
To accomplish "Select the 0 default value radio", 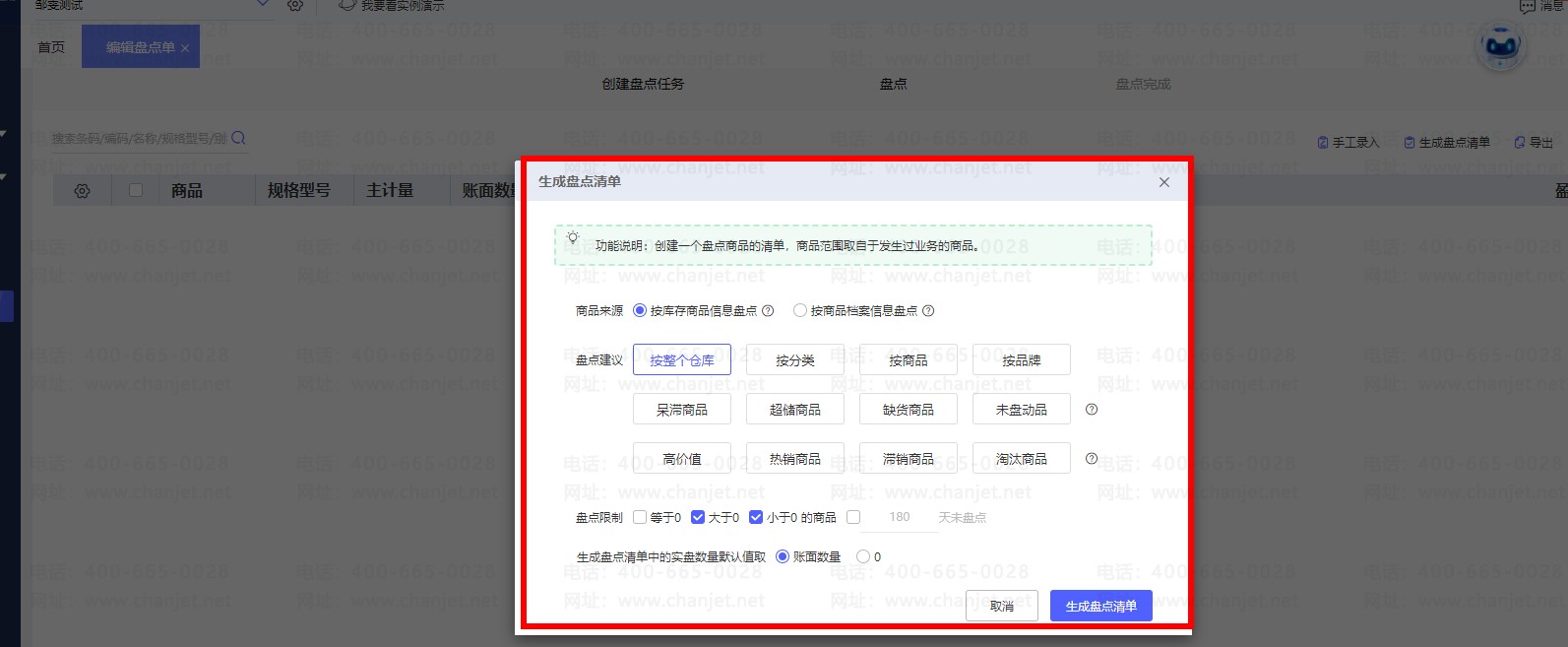I will coord(863,556).
